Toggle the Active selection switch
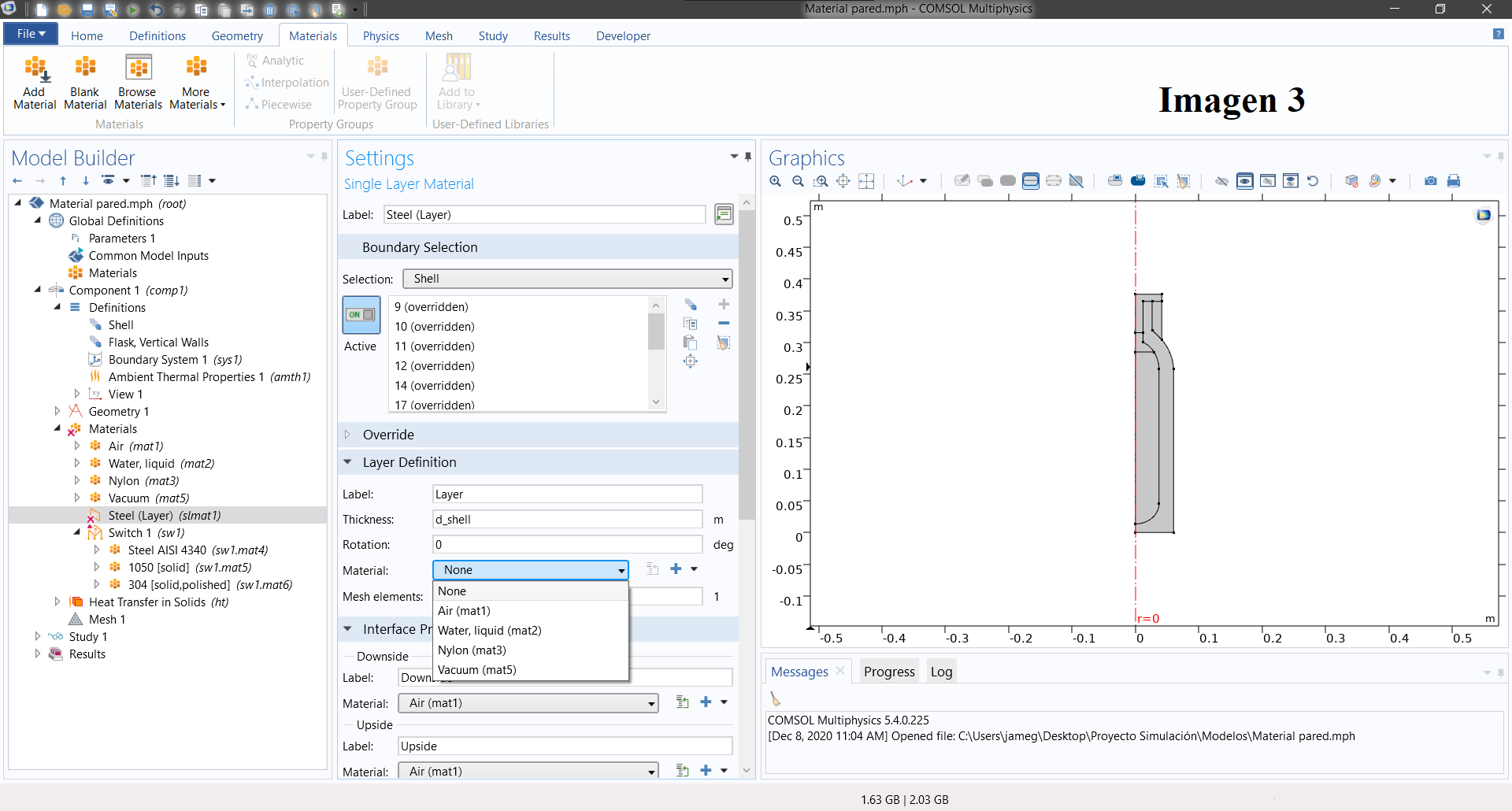Screen dimensions: 1512x811 pos(361,315)
